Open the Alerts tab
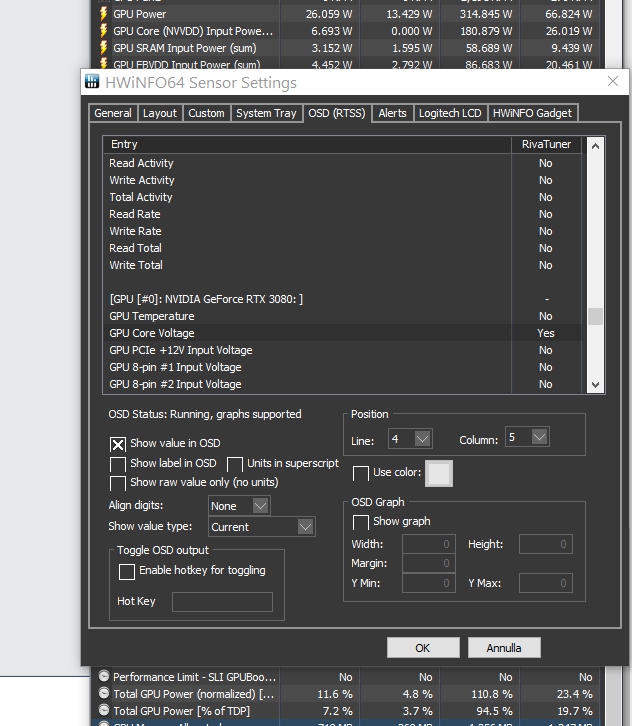The image size is (632, 726). coord(392,113)
